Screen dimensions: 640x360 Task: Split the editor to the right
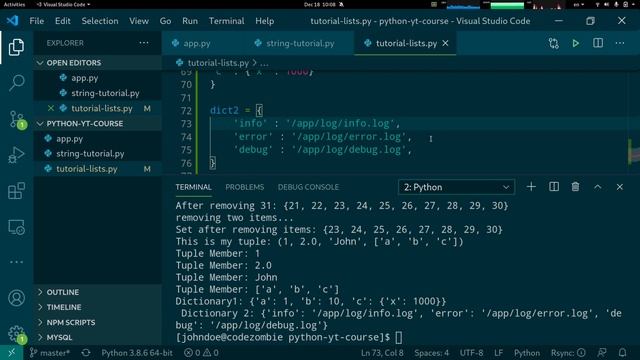(598, 43)
